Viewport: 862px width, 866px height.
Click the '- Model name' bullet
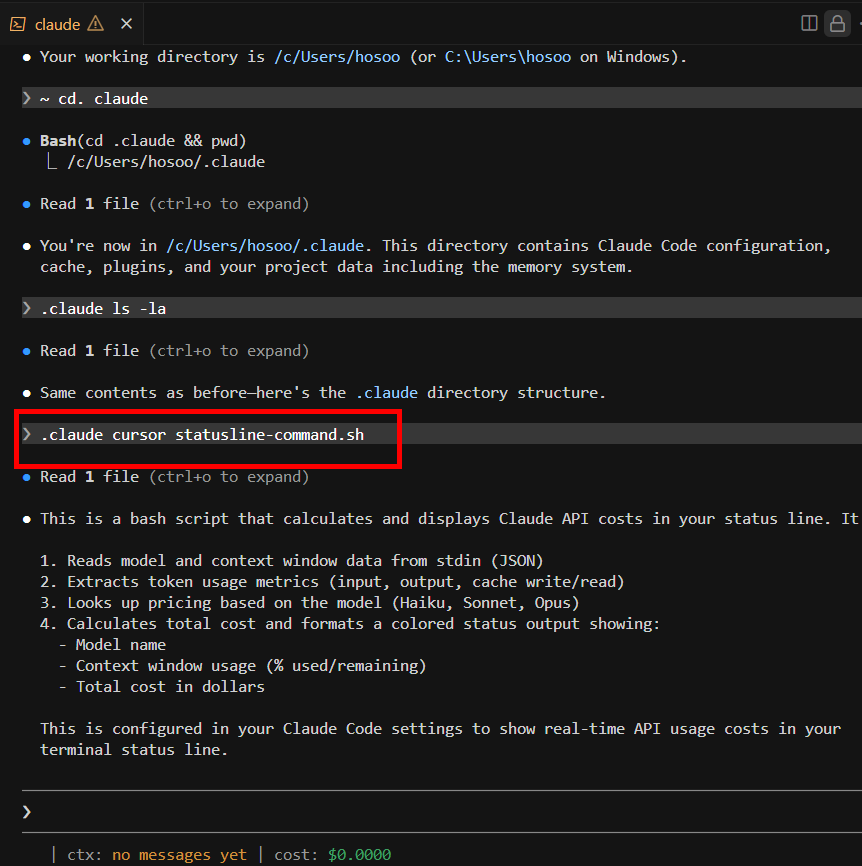coord(112,645)
